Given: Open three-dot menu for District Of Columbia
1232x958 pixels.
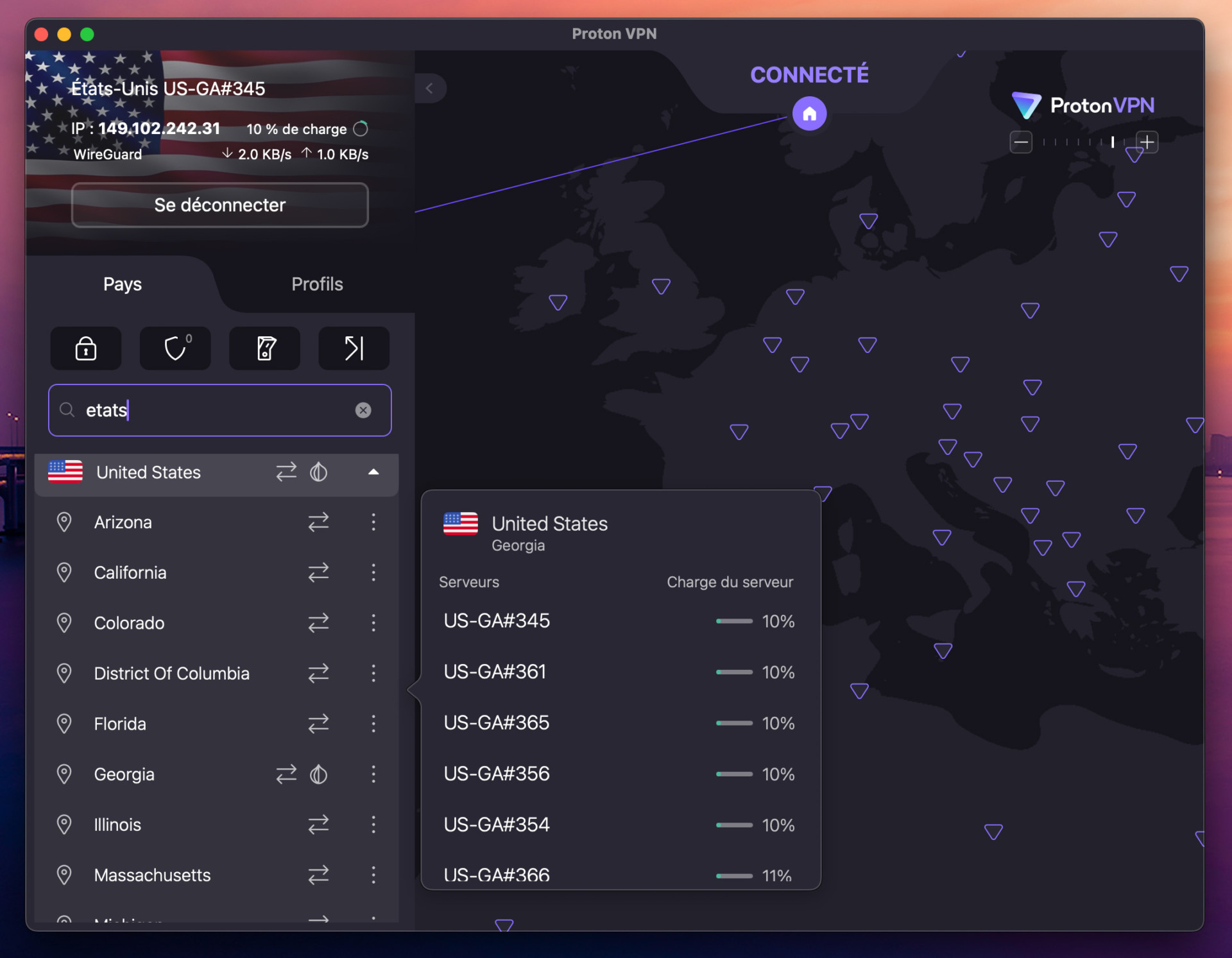Looking at the screenshot, I should [373, 673].
